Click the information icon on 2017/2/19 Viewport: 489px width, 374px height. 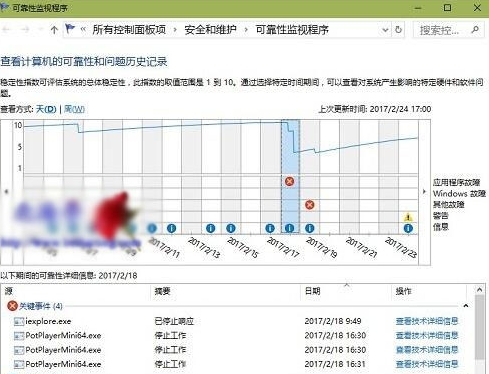310,228
